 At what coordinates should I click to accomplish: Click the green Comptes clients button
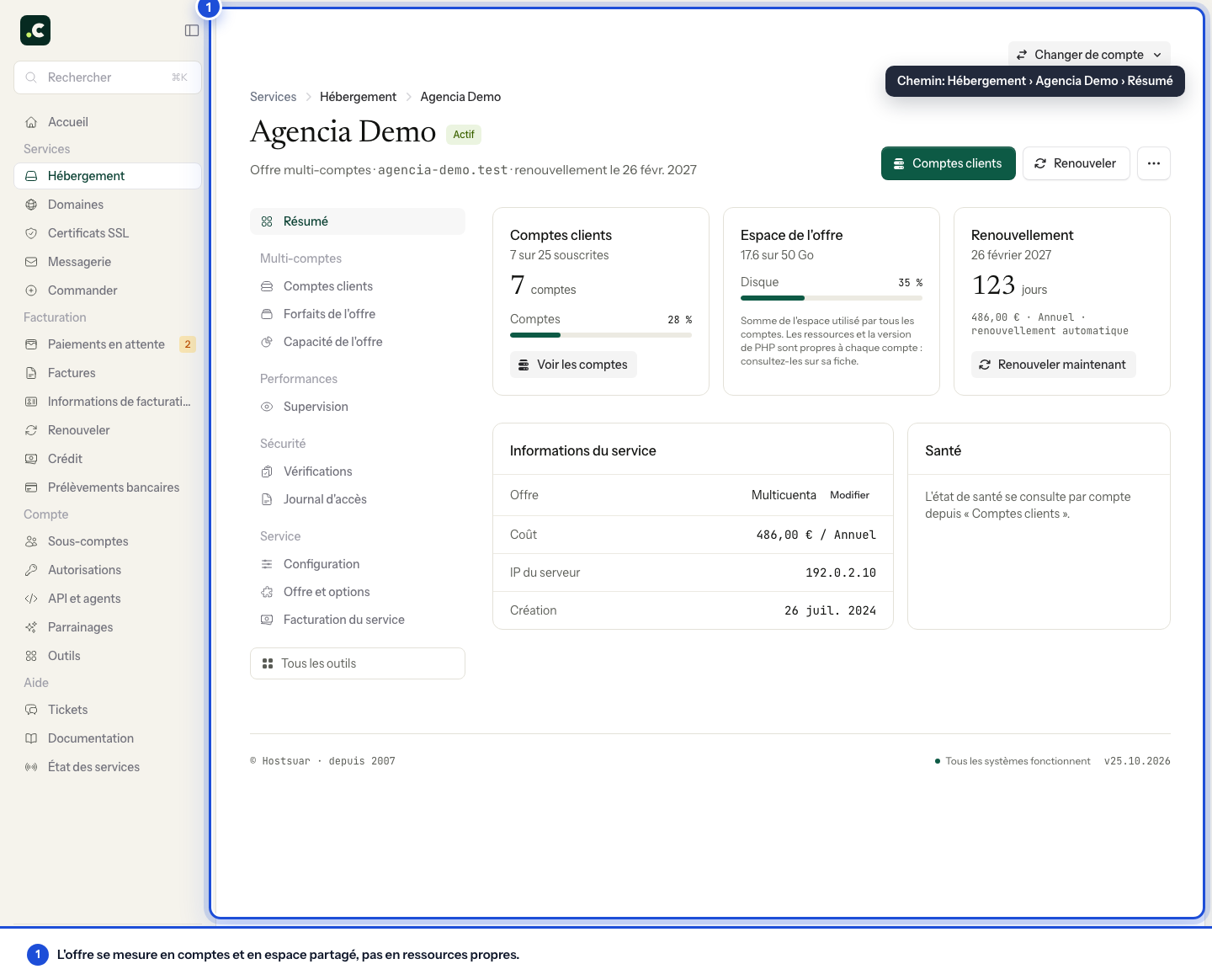tap(949, 163)
